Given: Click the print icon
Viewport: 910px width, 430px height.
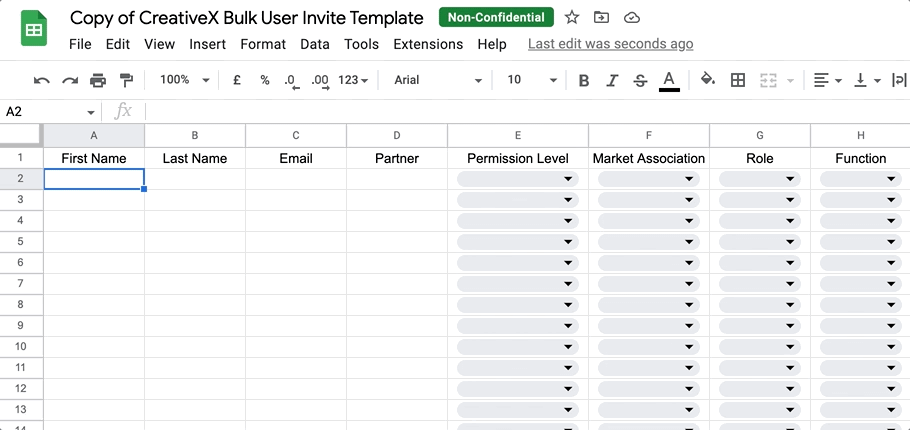Looking at the screenshot, I should pyautogui.click(x=98, y=80).
